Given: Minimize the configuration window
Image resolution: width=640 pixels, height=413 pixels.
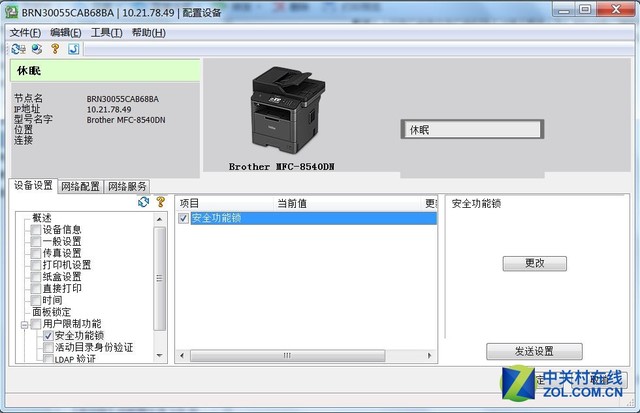Looking at the screenshot, I should (x=564, y=10).
